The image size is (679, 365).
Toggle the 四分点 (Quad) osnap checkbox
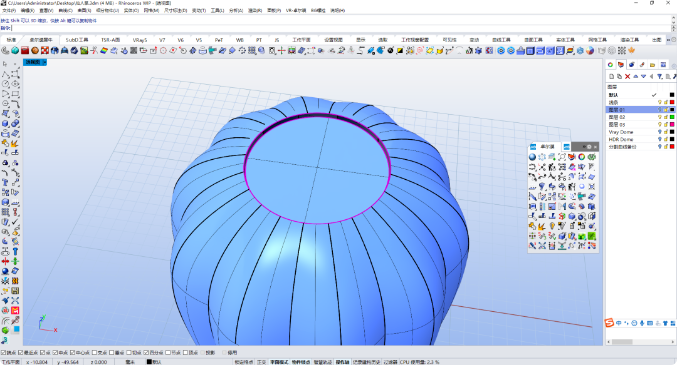pos(146,353)
